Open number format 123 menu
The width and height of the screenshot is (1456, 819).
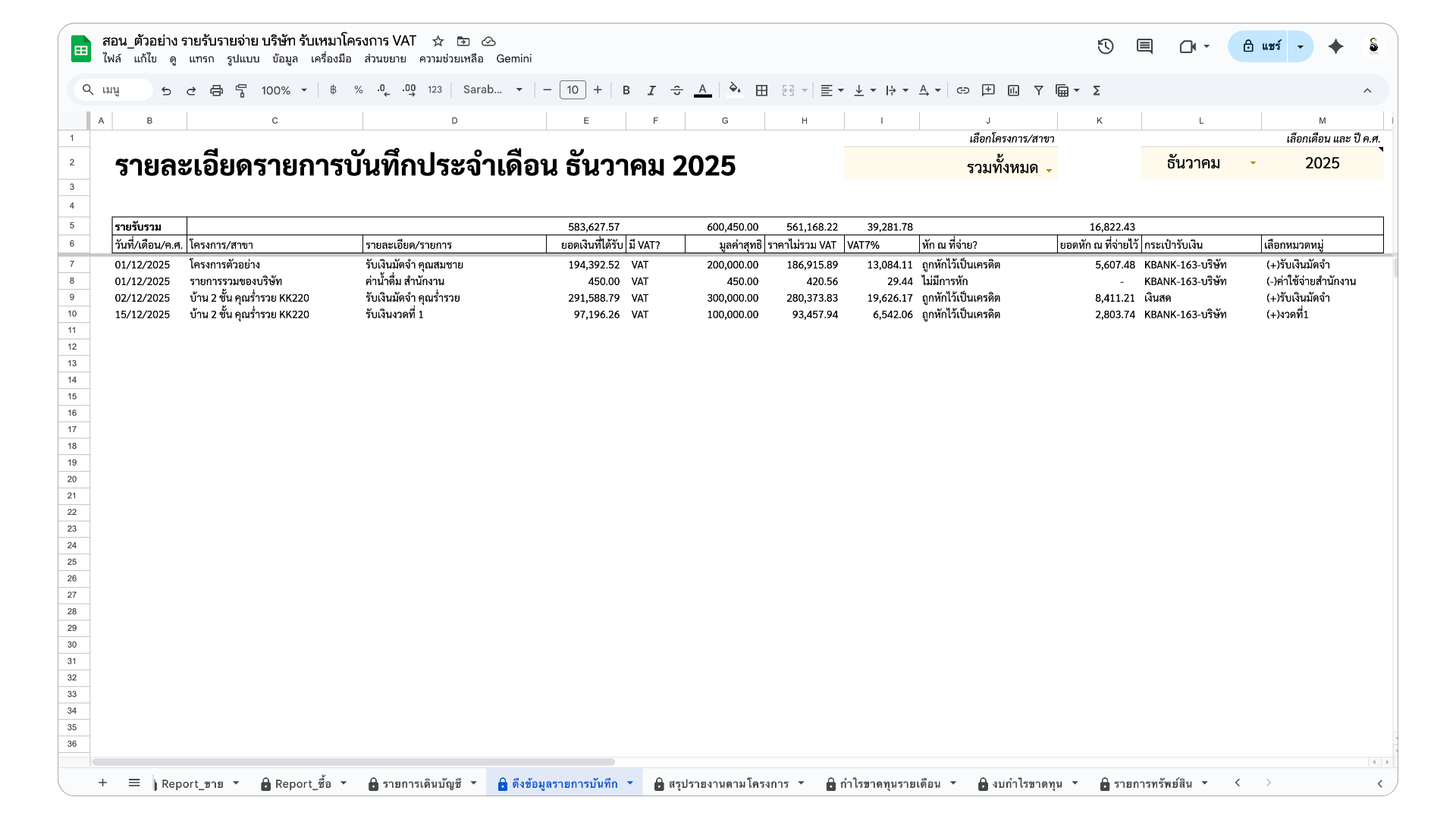[x=435, y=89]
